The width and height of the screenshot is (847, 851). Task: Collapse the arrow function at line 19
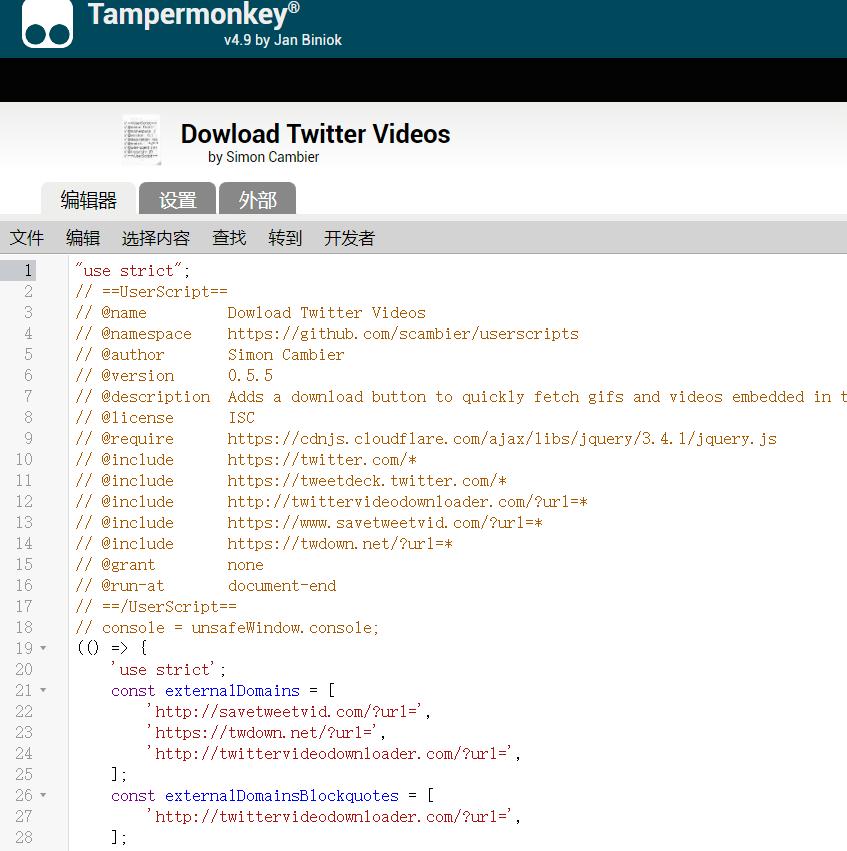(x=43, y=649)
